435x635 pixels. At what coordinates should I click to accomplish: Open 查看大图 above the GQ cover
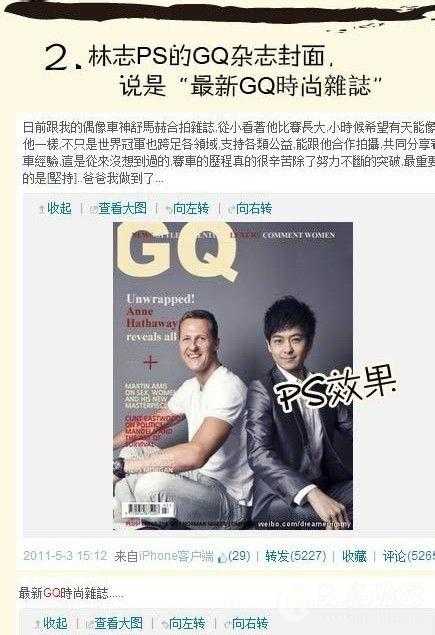pyautogui.click(x=122, y=209)
